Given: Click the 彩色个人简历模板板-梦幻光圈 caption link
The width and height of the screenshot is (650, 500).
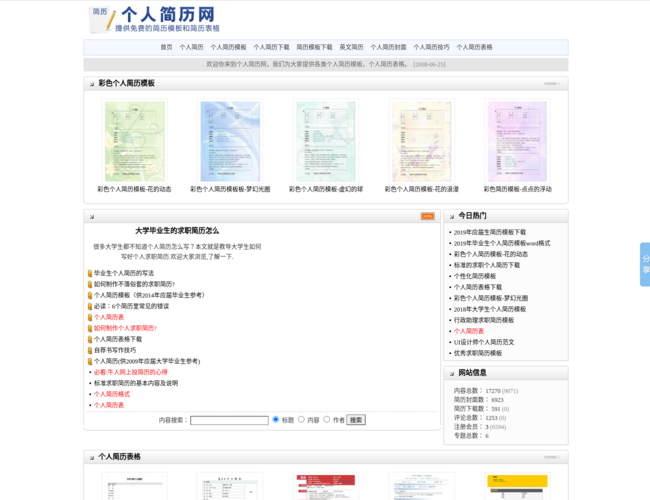Looking at the screenshot, I should 230,189.
